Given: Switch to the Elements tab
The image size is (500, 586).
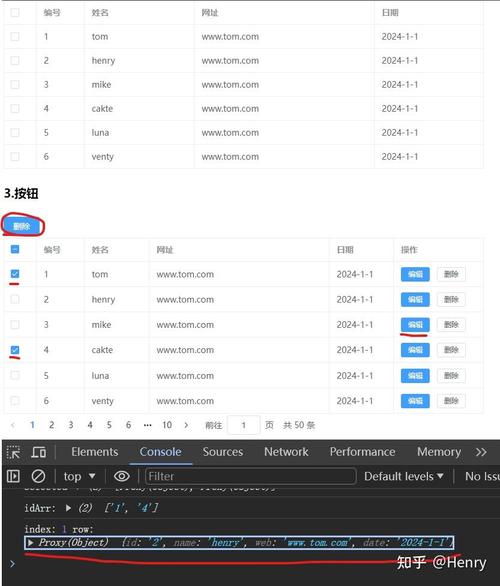Looking at the screenshot, I should point(95,452).
